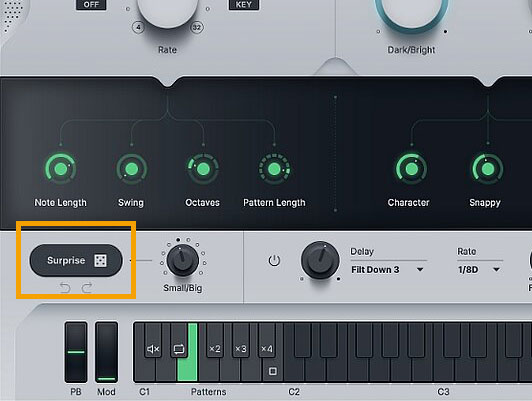This screenshot has width=532, height=401.
Task: Click the square icon on the white key
Action: [272, 371]
